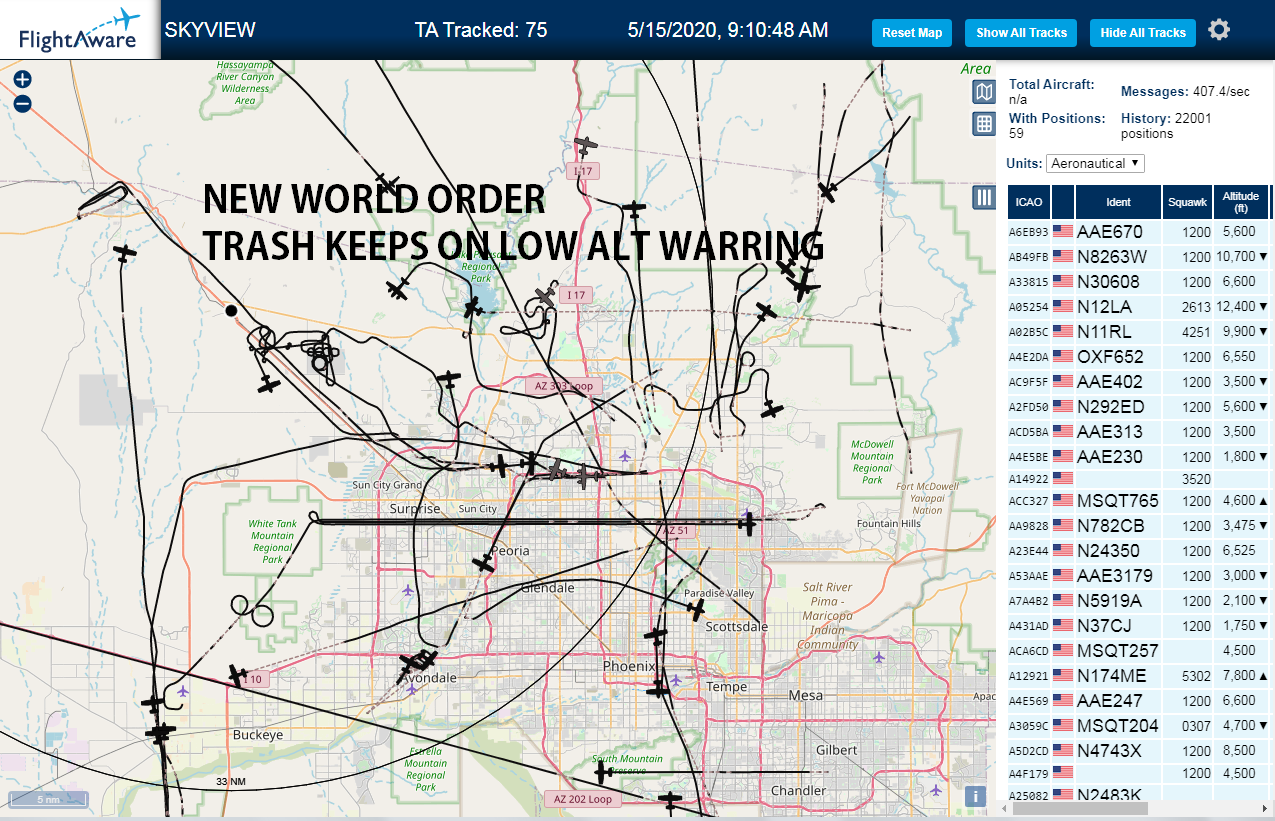The width and height of the screenshot is (1275, 821).
Task: Select aircraft near South Mountain Preserve
Action: 604,772
